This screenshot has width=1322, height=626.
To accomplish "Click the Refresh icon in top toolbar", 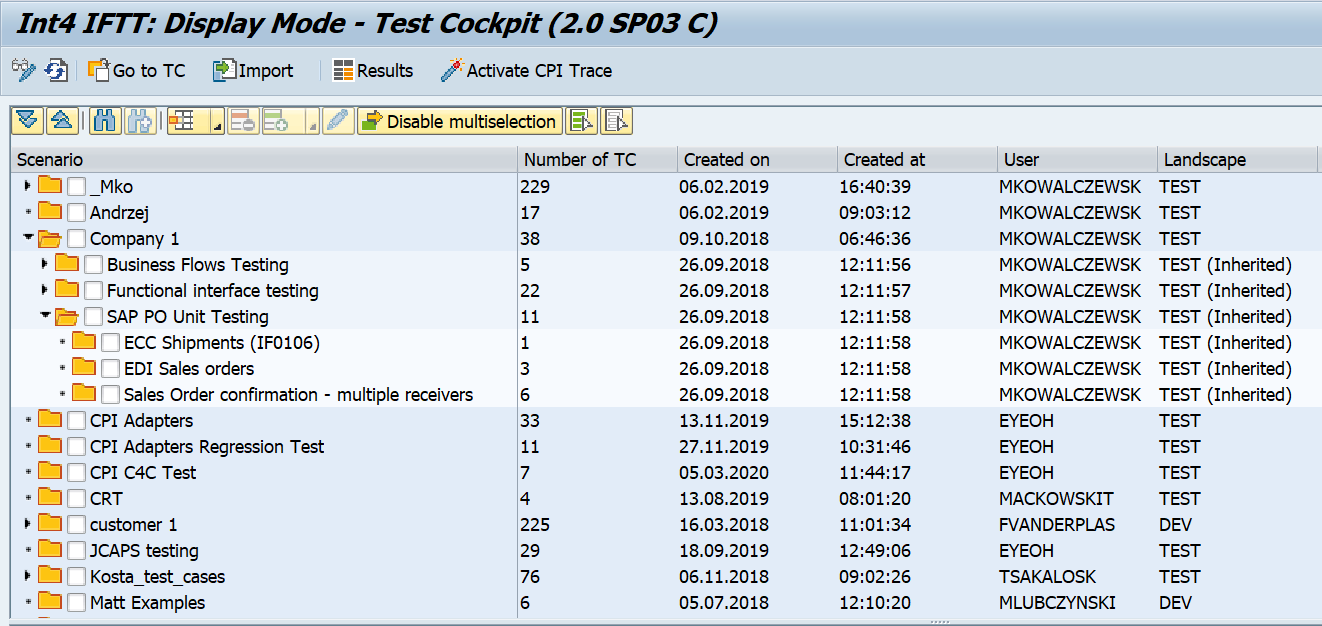I will tap(56, 70).
